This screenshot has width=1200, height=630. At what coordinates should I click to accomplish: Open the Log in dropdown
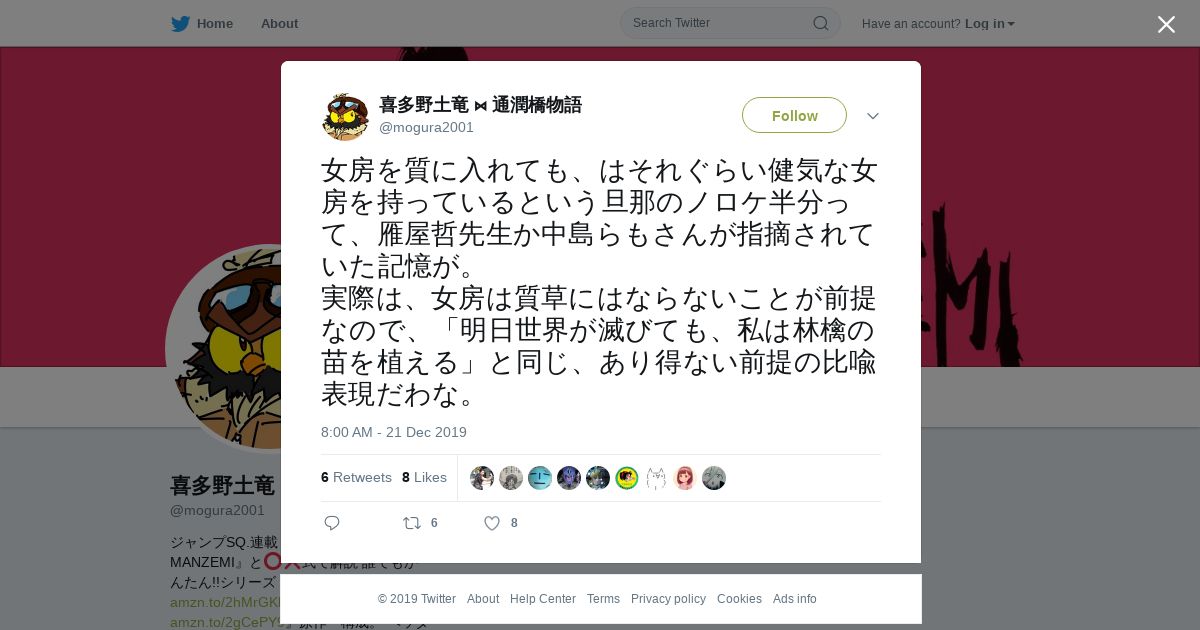click(x=990, y=23)
